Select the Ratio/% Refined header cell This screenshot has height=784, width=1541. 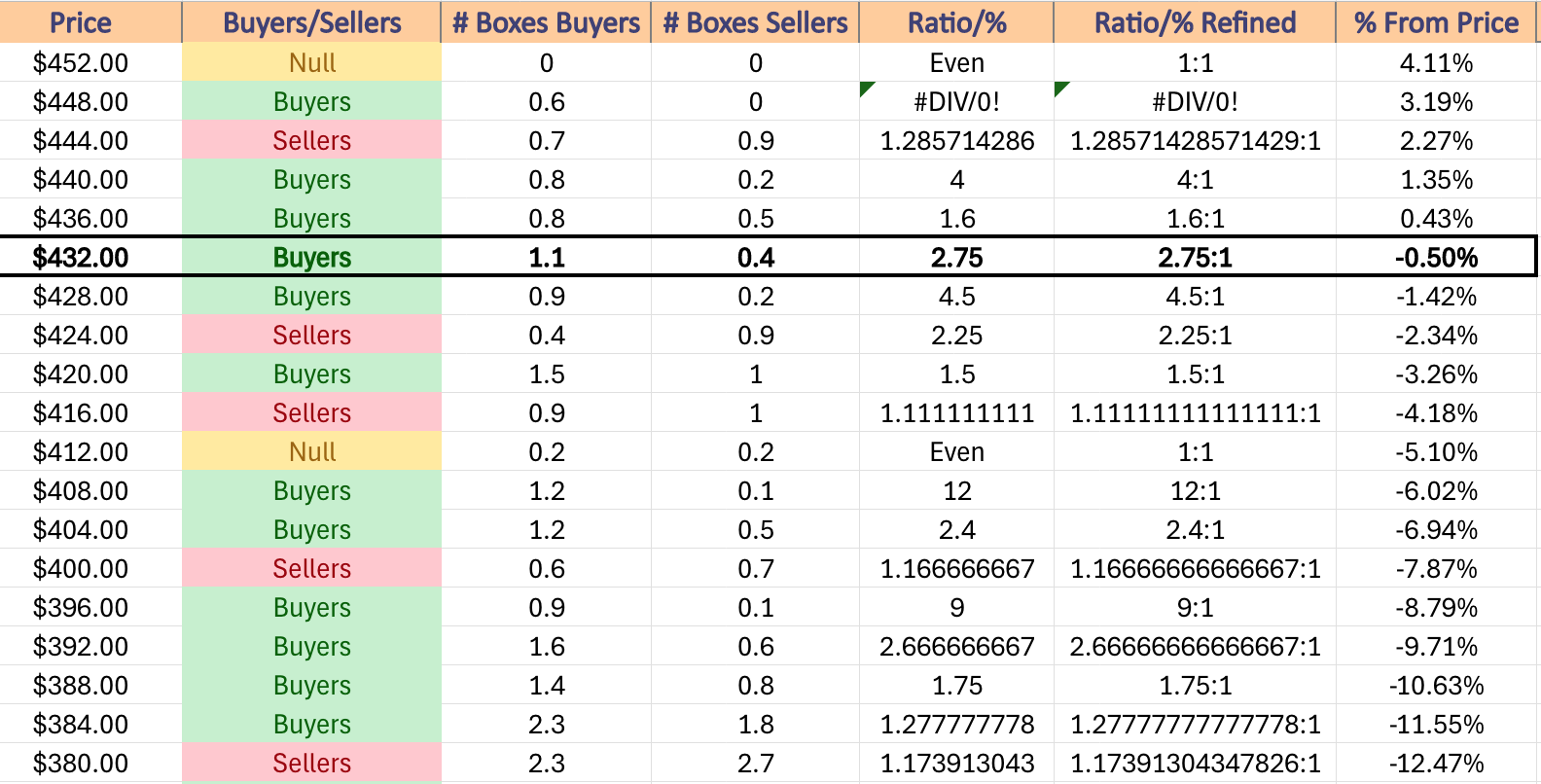pos(1195,21)
